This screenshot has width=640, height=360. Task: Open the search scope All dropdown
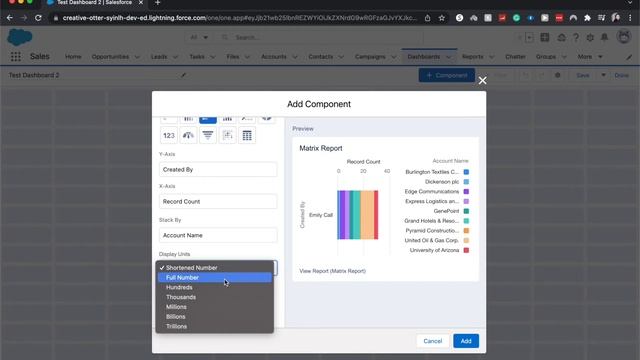pos(199,38)
